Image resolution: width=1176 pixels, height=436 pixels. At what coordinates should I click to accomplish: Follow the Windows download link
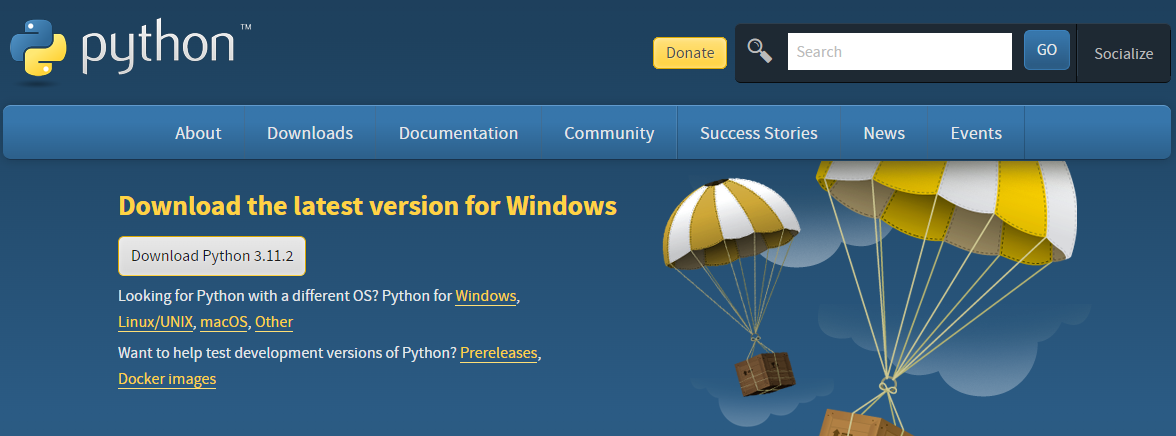[x=486, y=296]
